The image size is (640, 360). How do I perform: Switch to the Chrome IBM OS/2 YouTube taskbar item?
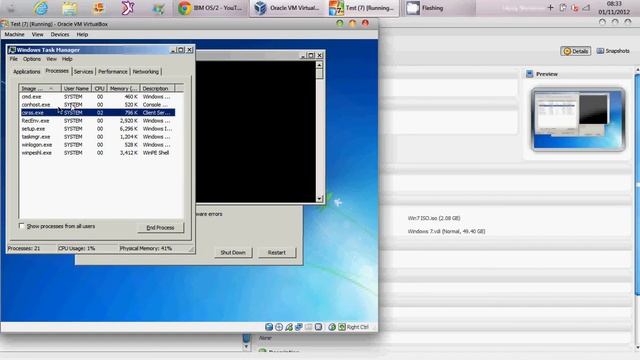pyautogui.click(x=211, y=8)
